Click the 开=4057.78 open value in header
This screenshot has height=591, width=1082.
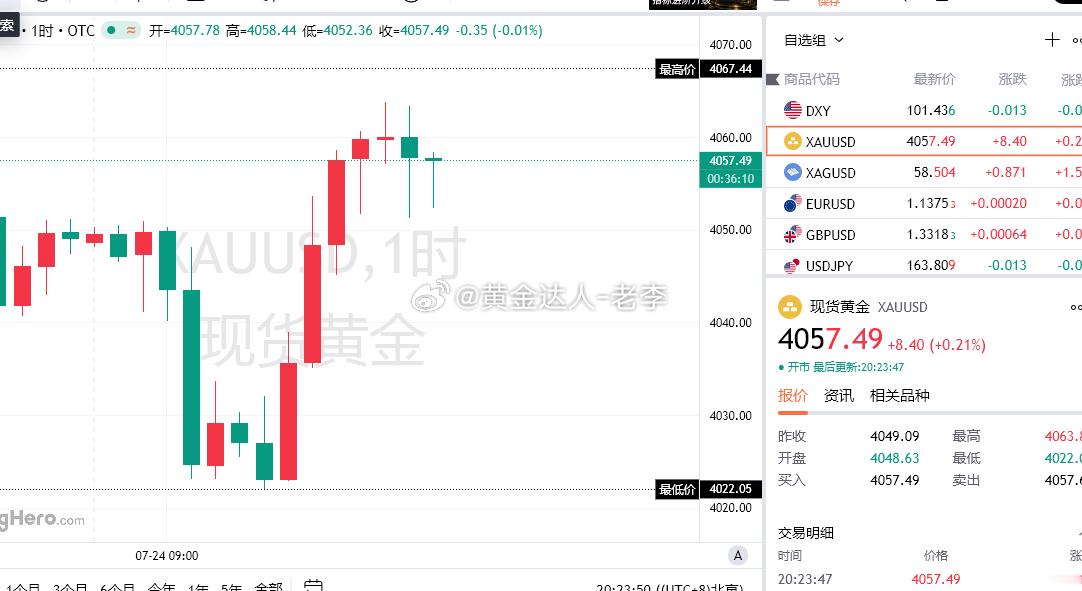(x=184, y=31)
